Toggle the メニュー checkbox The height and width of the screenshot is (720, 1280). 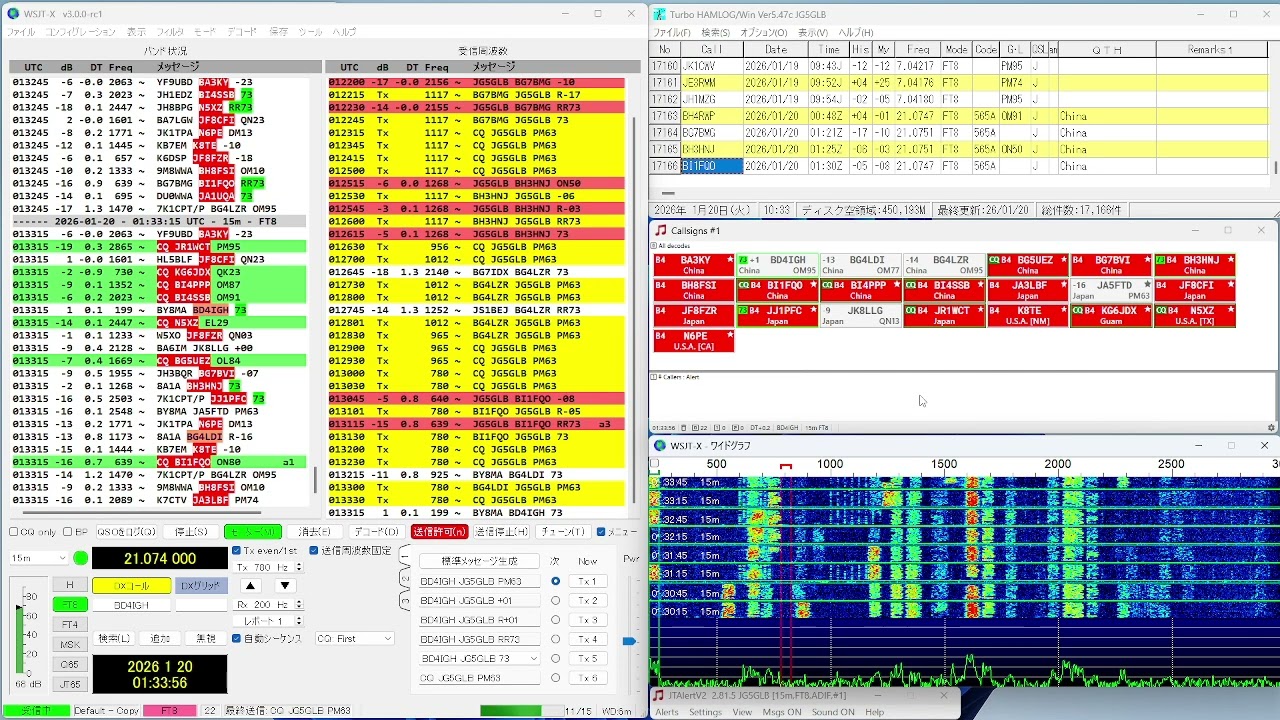pyautogui.click(x=601, y=532)
